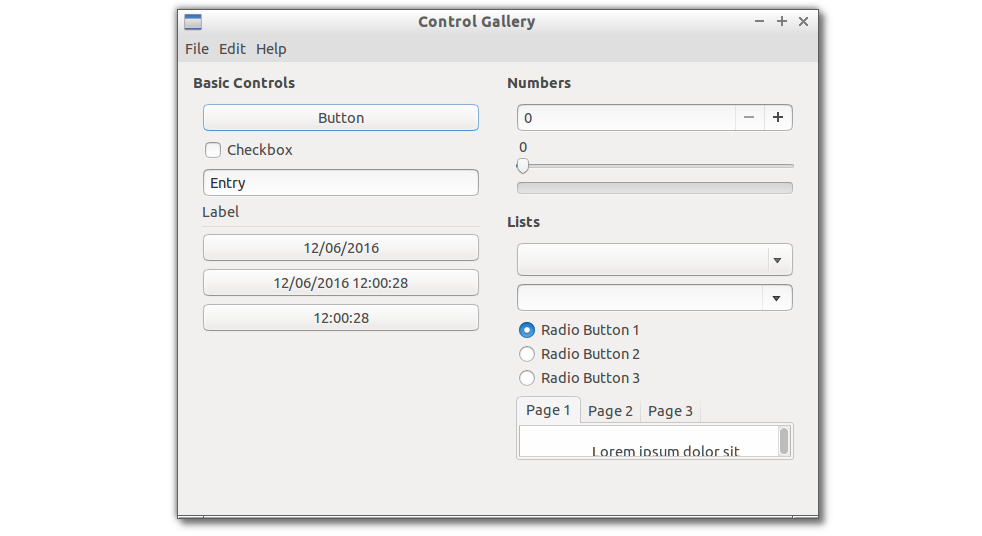Screen dimensions: 982x536
Task: Switch to the Page 3 tab
Action: [670, 411]
